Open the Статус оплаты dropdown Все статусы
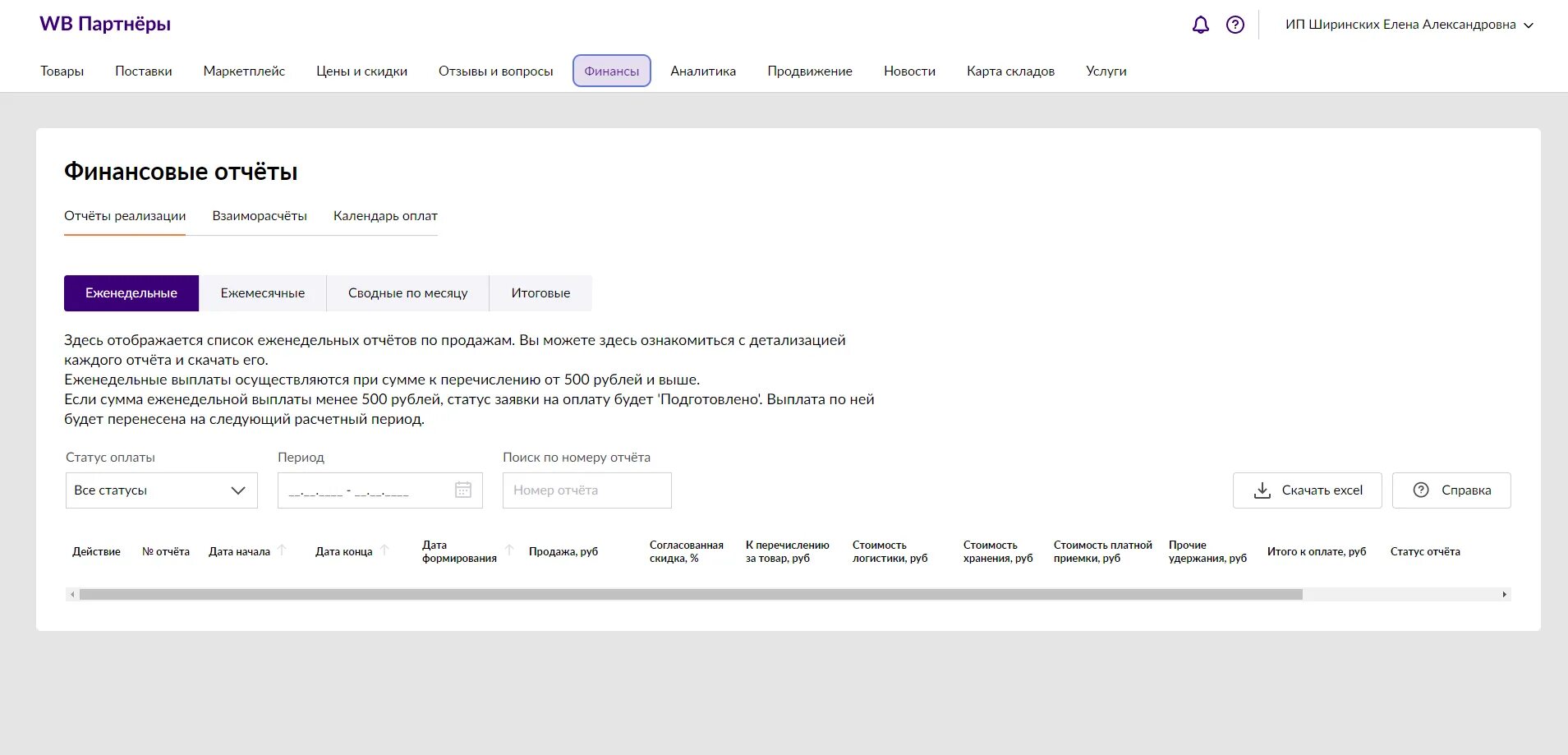 162,490
